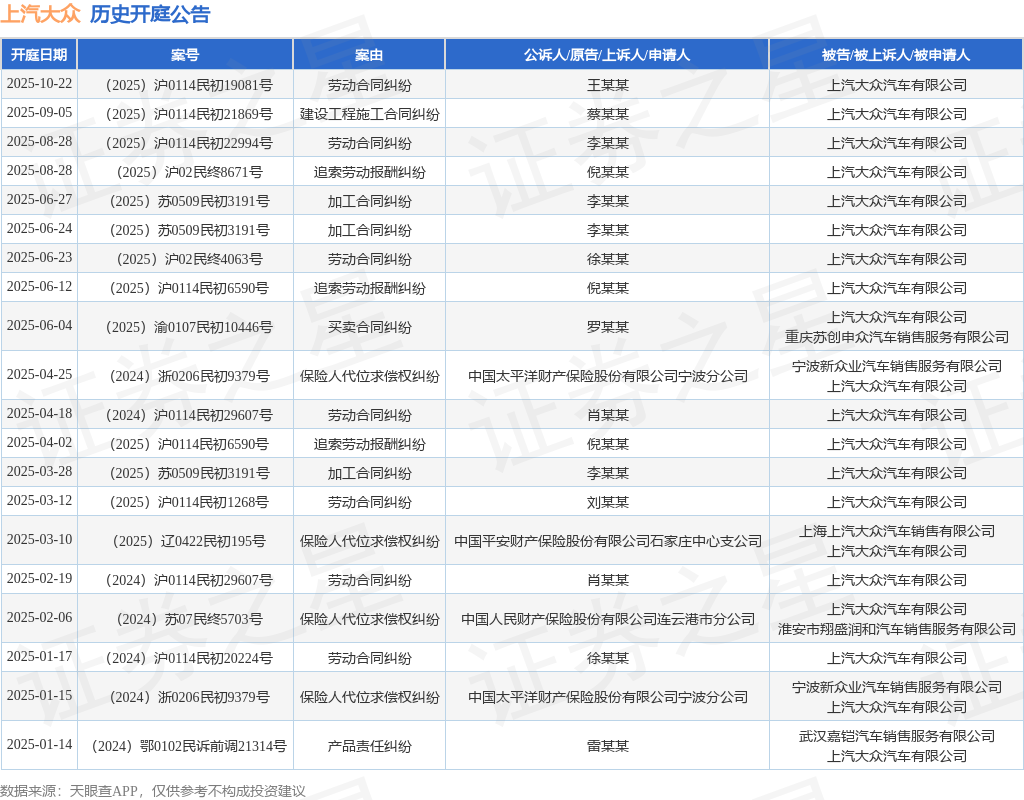Click the 开庭日期 column header
Image resolution: width=1024 pixels, height=800 pixels.
(x=39, y=55)
